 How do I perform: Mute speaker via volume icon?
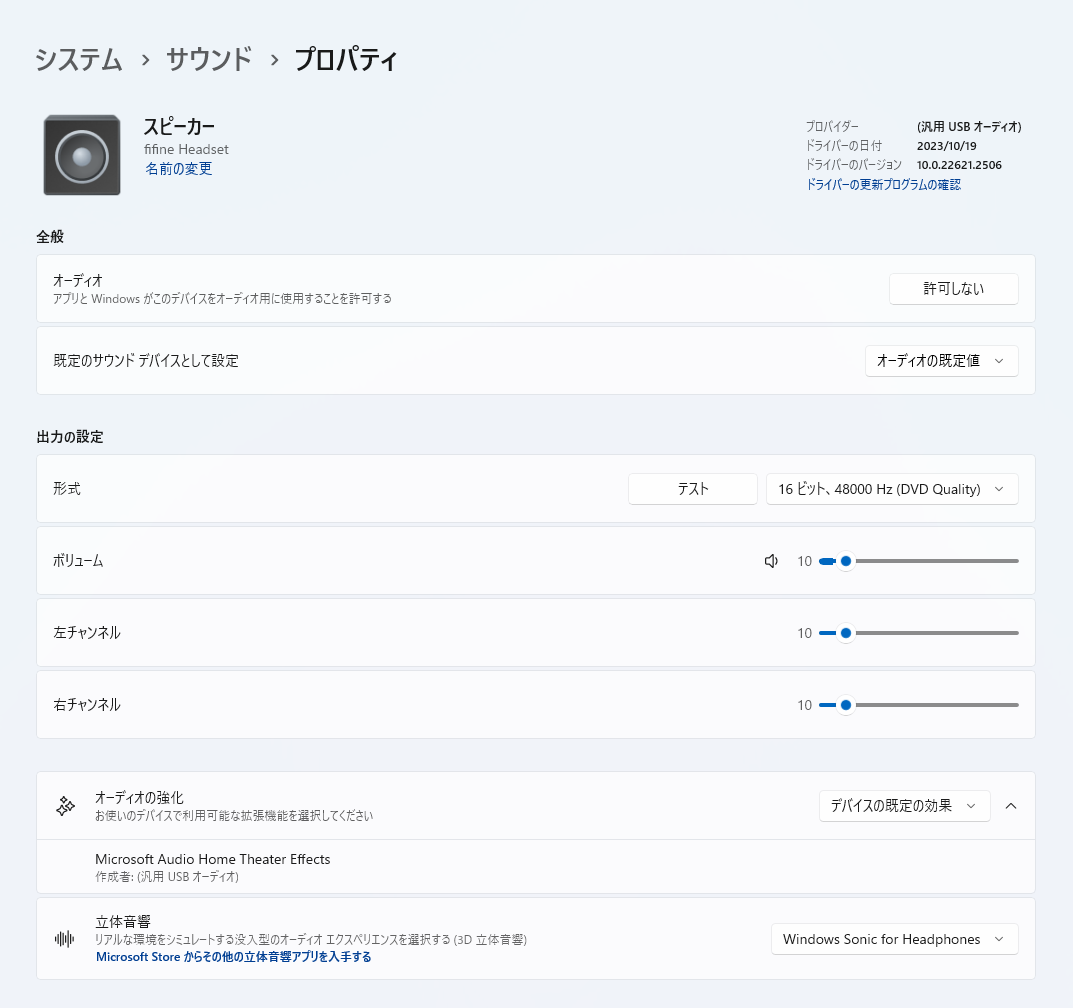tap(771, 561)
